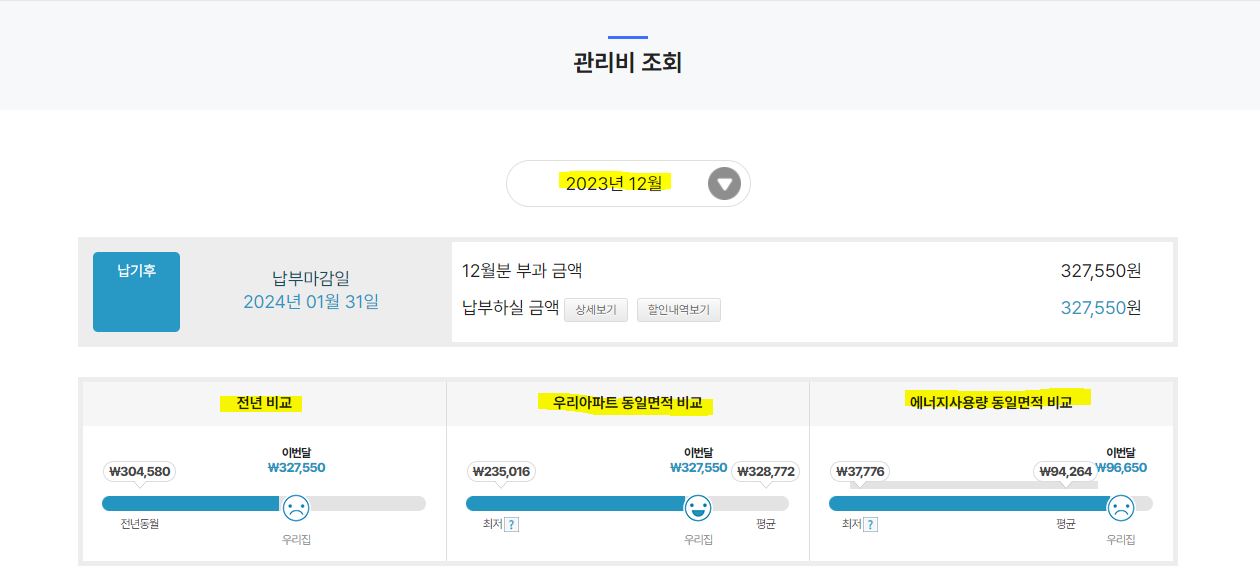This screenshot has height=588, width=1260.
Task: Select the 전년 비교 section header
Action: 262,403
